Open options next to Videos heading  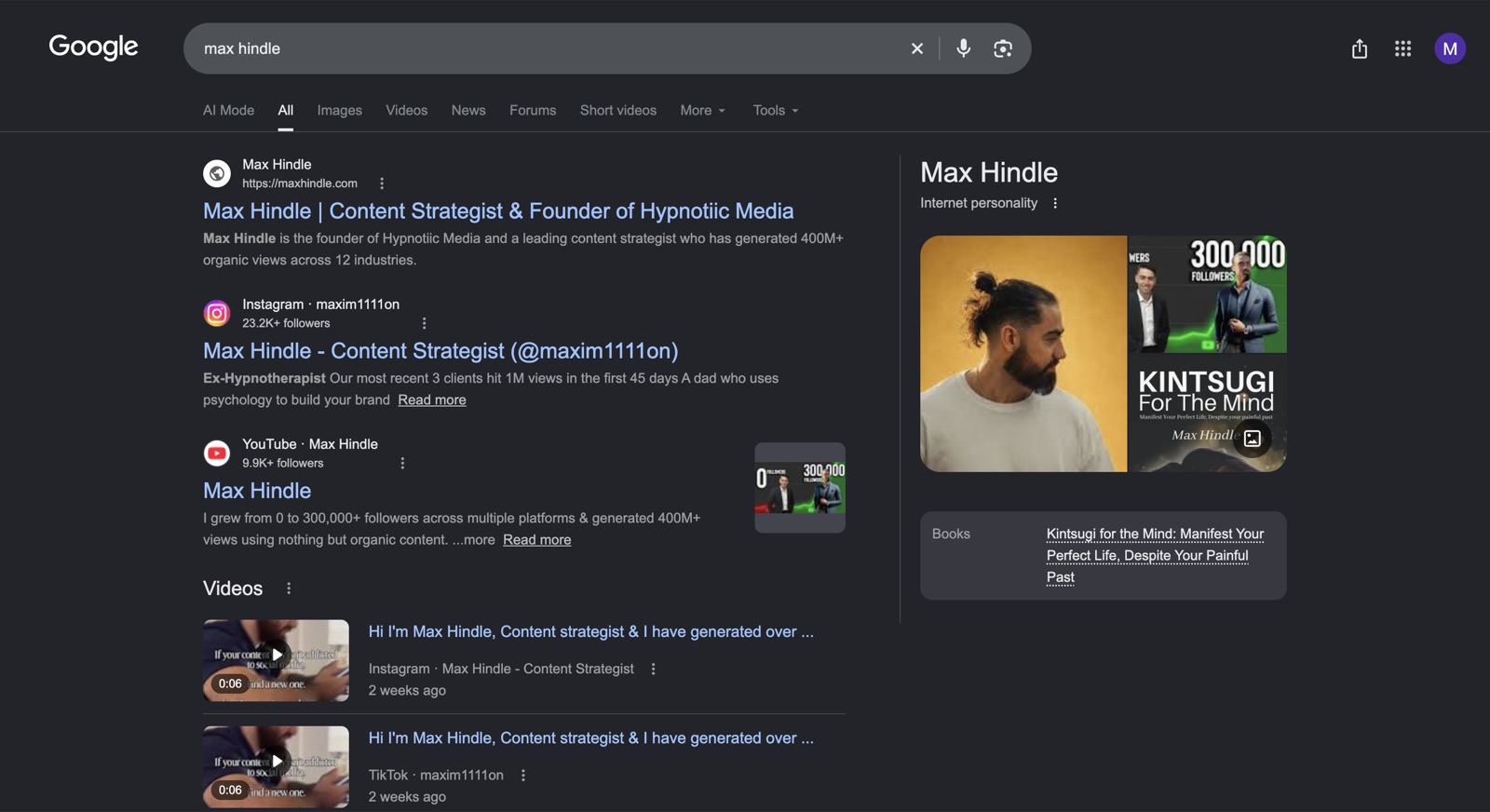pyautogui.click(x=289, y=589)
